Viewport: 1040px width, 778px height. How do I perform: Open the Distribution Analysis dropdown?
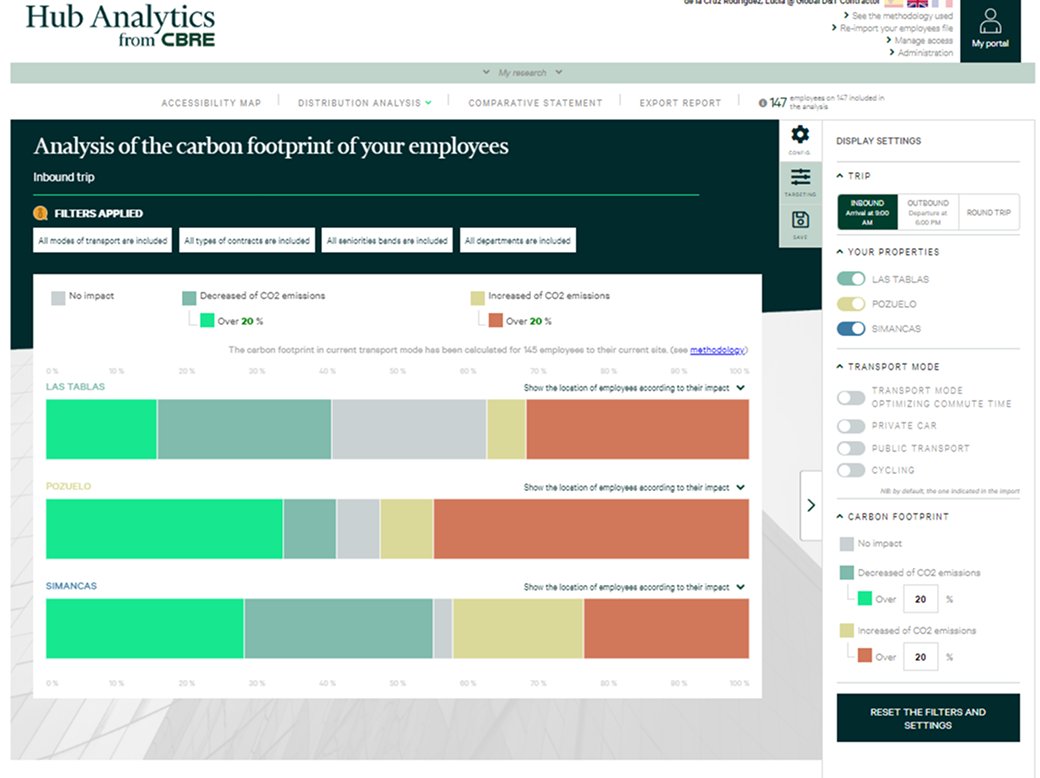point(364,103)
